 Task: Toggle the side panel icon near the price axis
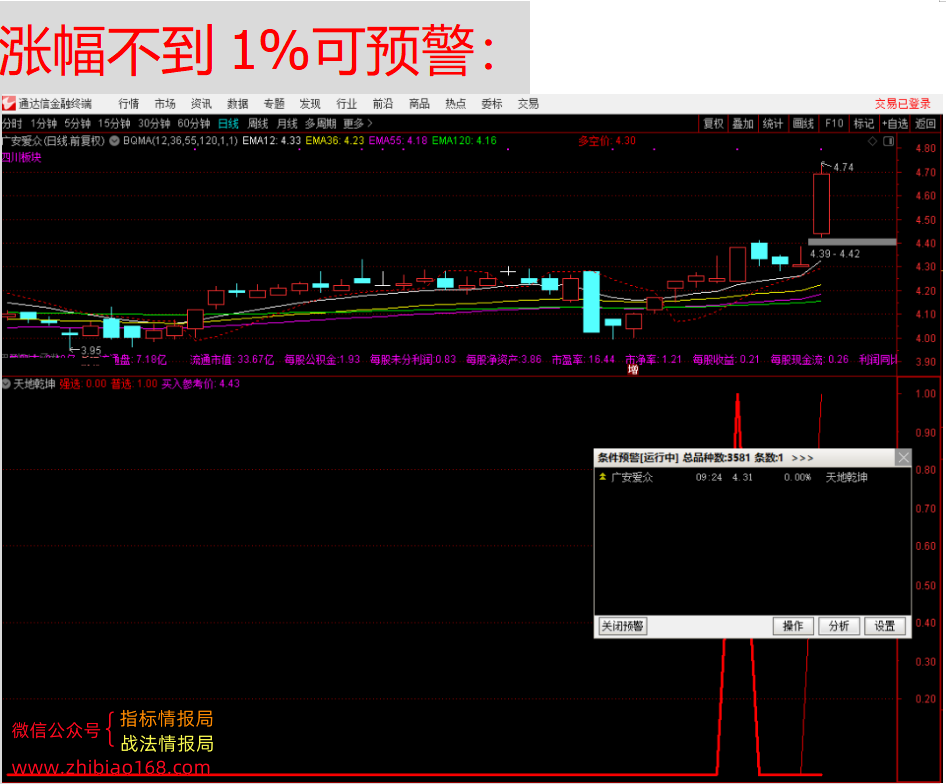tap(889, 141)
